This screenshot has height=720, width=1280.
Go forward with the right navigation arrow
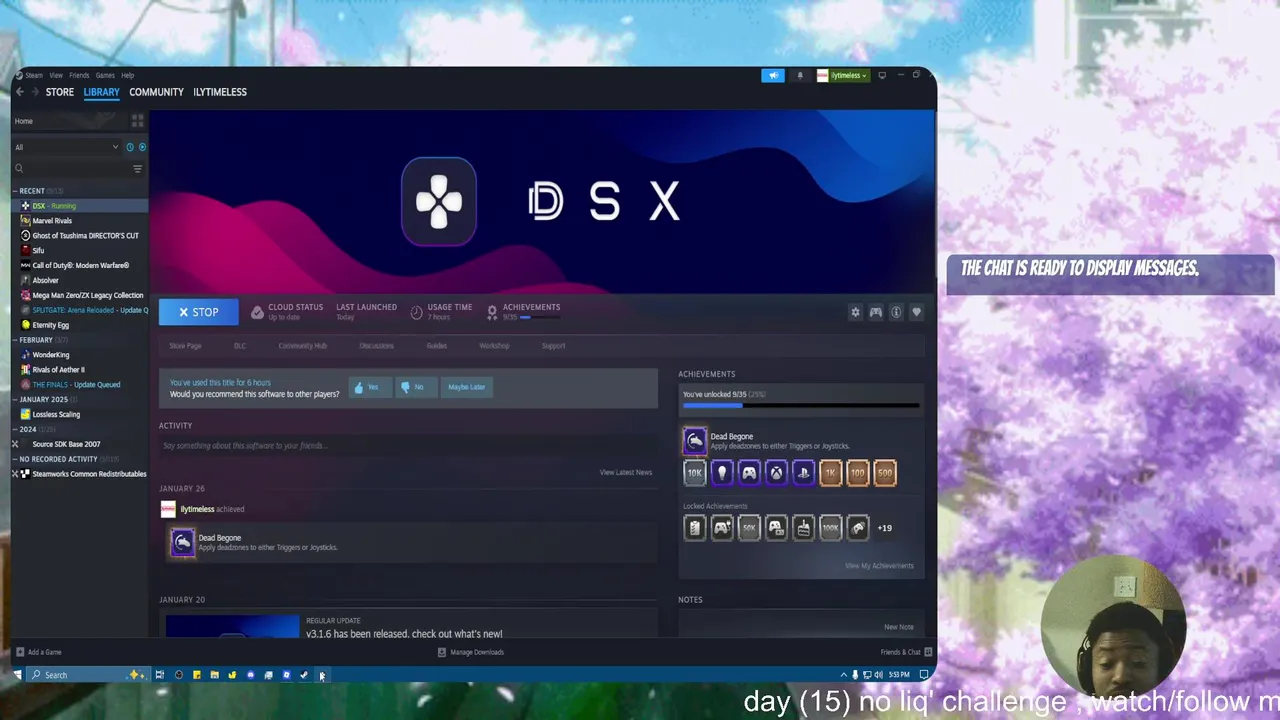(35, 92)
